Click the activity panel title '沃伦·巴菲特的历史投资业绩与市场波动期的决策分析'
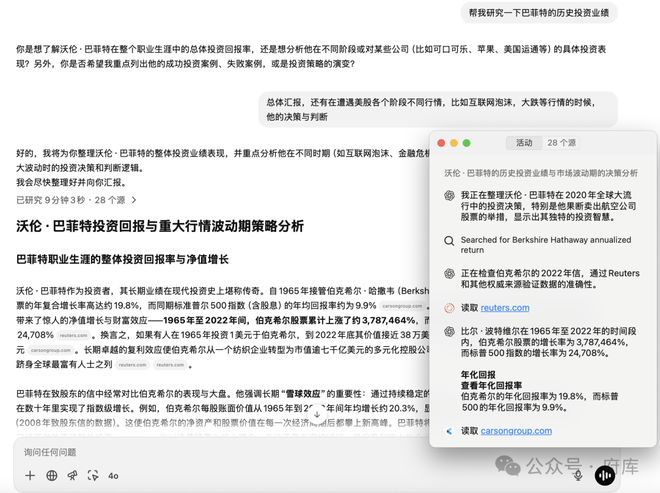 (541, 173)
